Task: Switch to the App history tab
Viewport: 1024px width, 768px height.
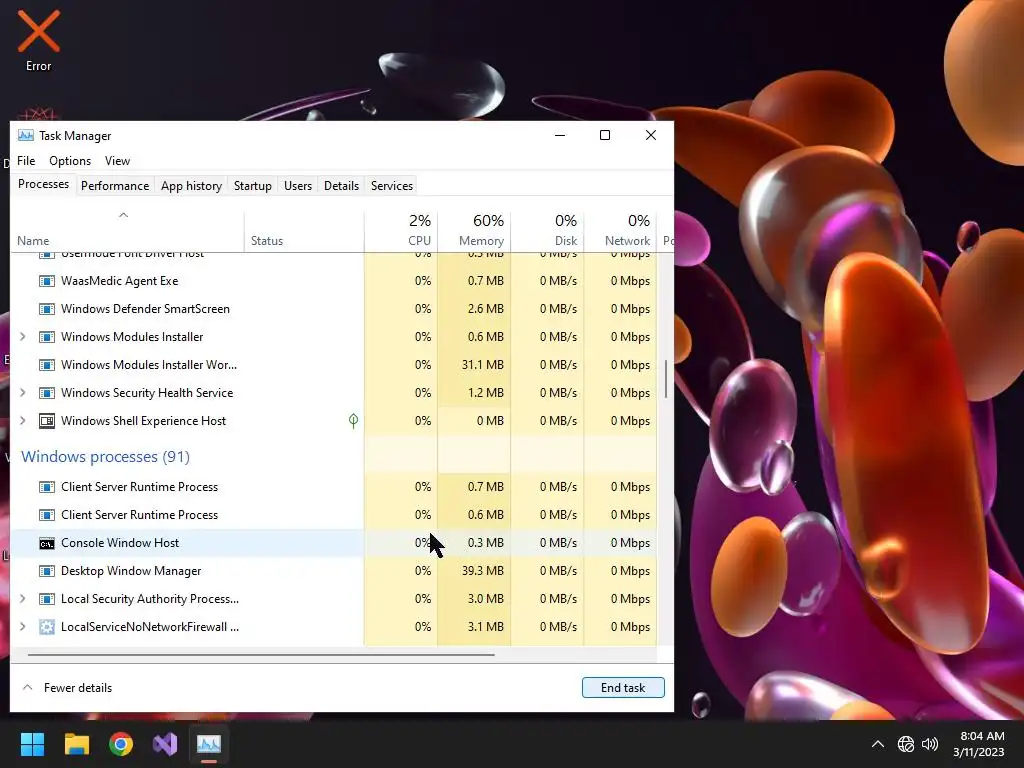Action: pyautogui.click(x=191, y=186)
